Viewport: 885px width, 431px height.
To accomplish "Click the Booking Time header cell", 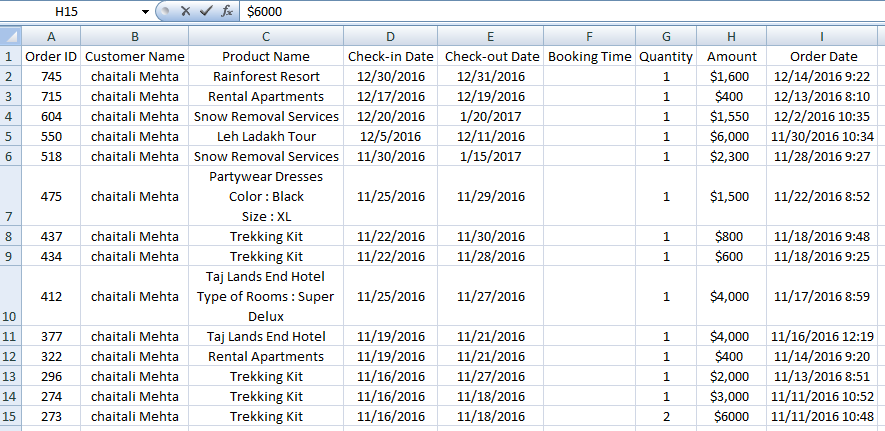I will tap(589, 56).
